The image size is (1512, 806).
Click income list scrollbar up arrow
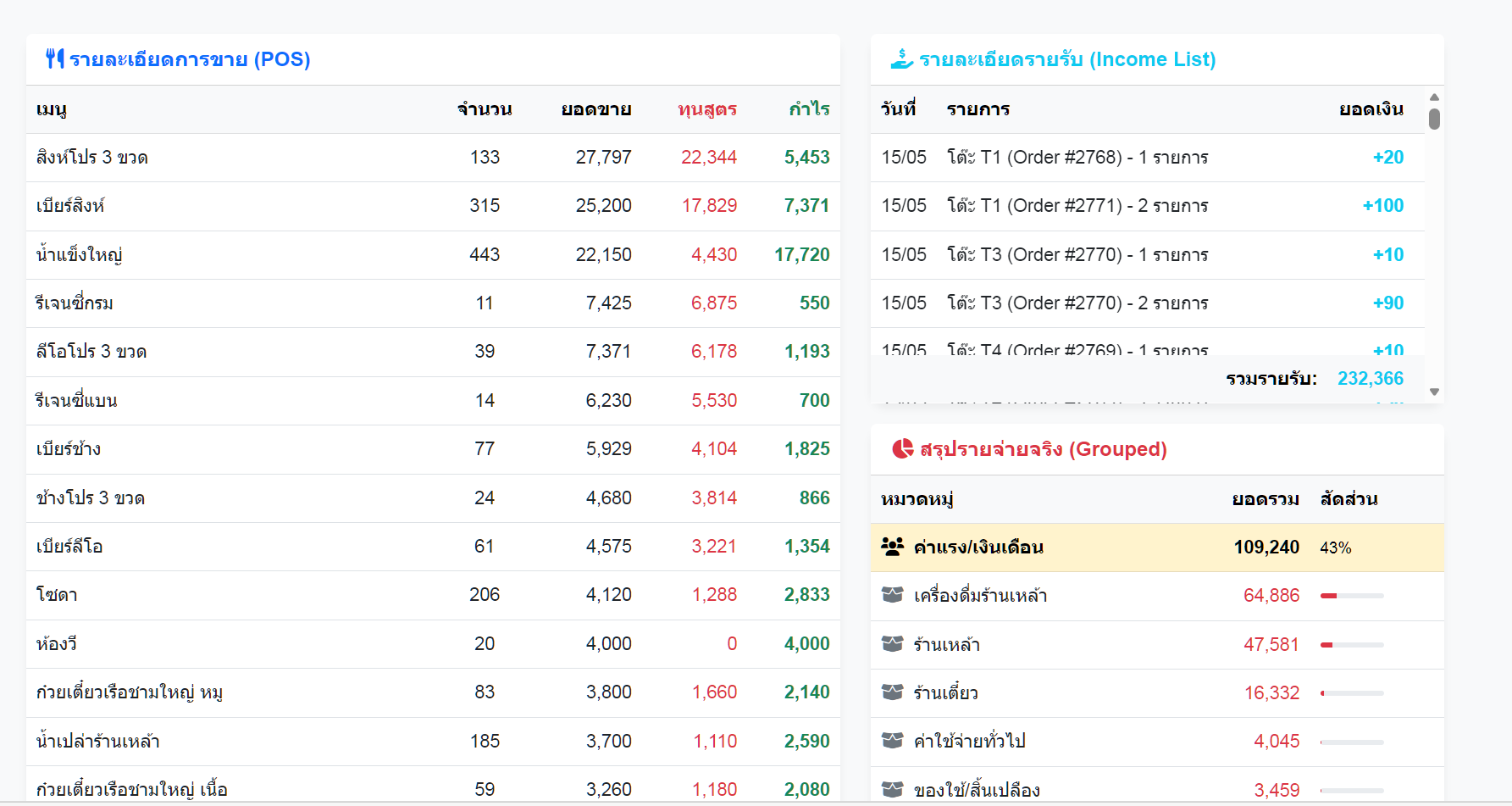pos(1434,97)
